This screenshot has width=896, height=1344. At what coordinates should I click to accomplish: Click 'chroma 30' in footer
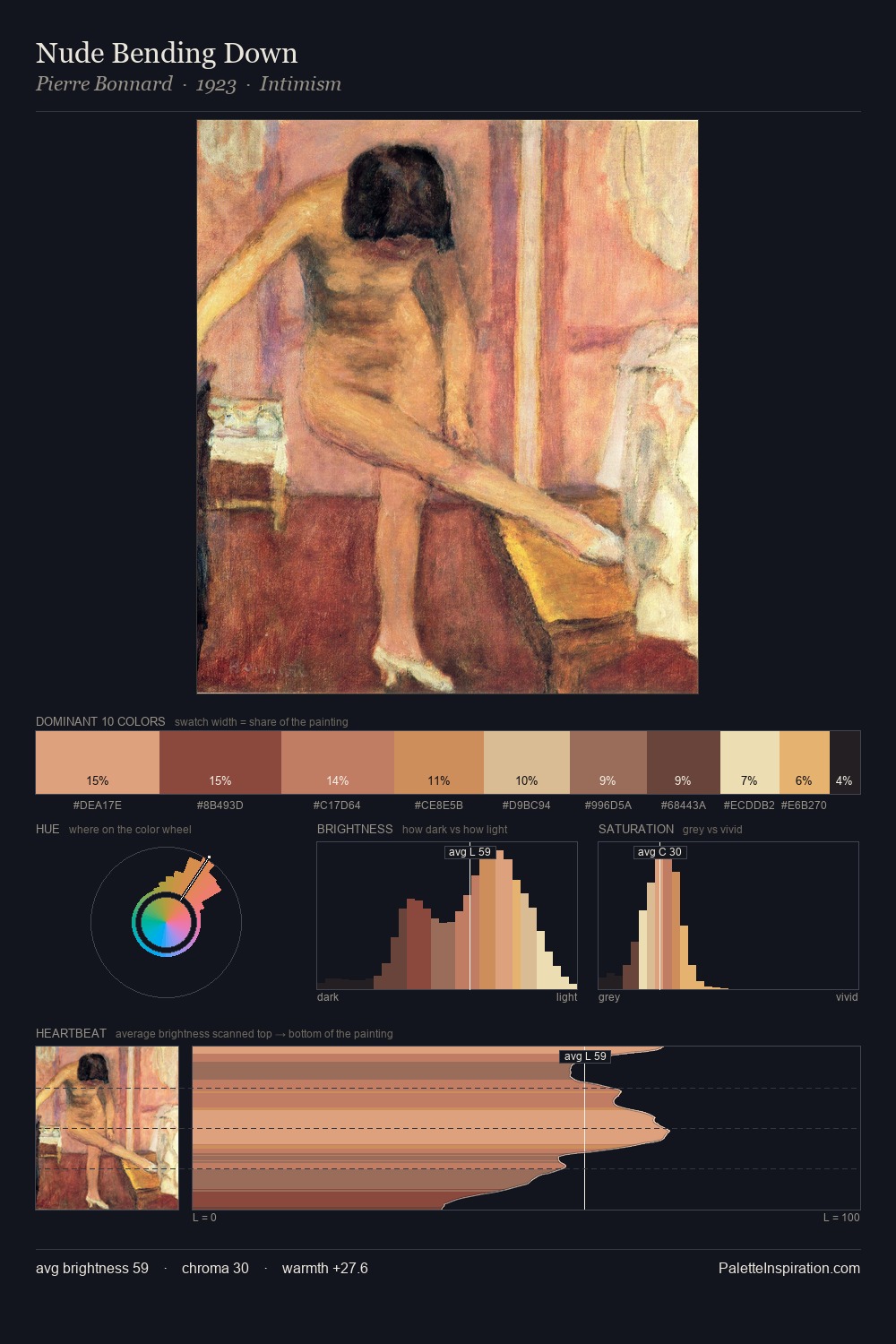[x=215, y=1268]
